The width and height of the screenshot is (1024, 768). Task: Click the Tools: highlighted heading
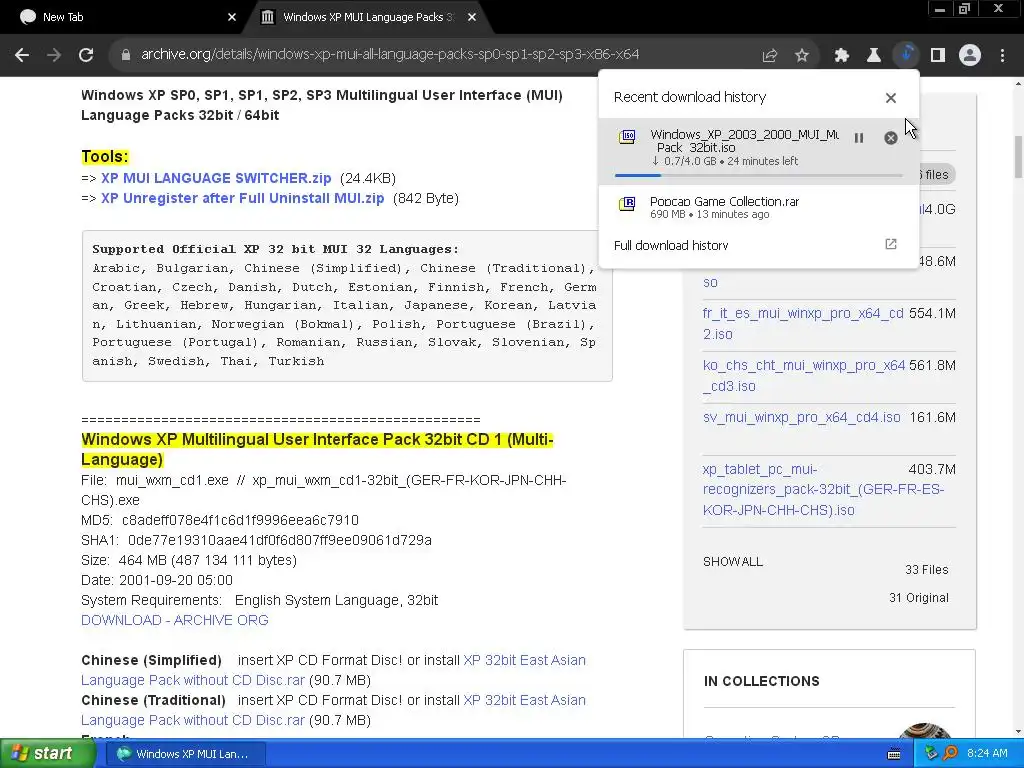105,157
